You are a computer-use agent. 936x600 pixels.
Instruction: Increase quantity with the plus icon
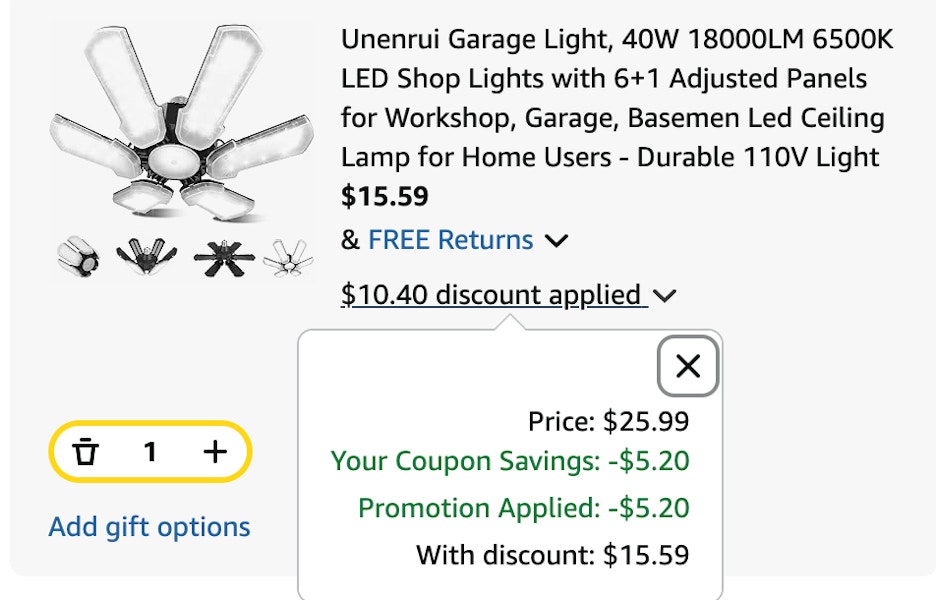215,451
